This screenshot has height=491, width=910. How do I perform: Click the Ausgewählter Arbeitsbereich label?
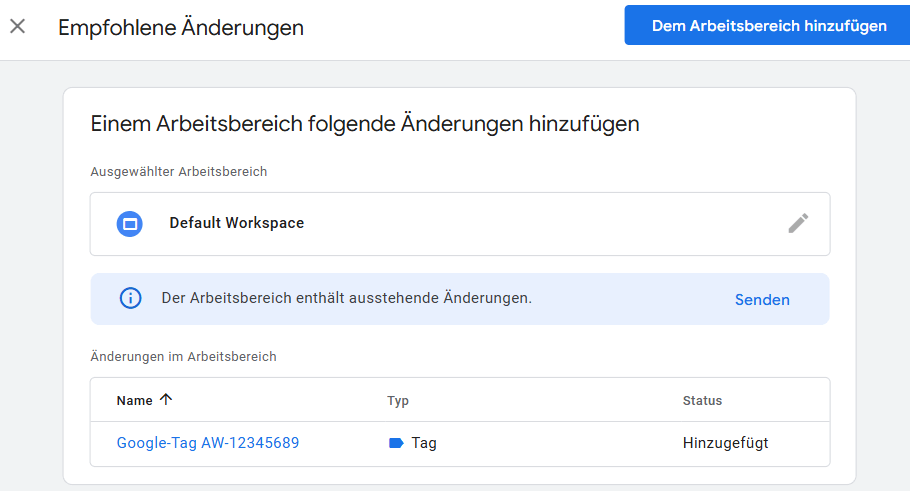178,172
